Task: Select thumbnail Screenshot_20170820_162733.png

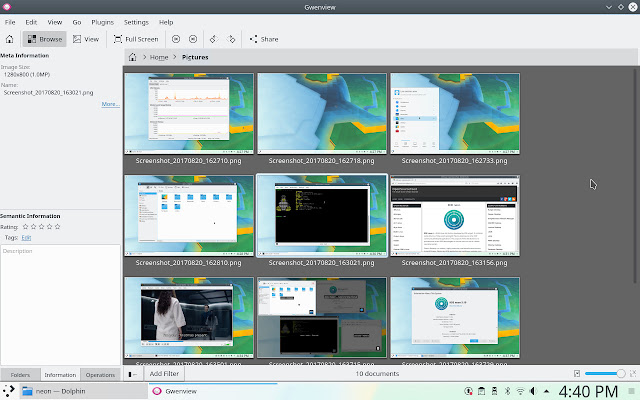Action: coord(455,114)
